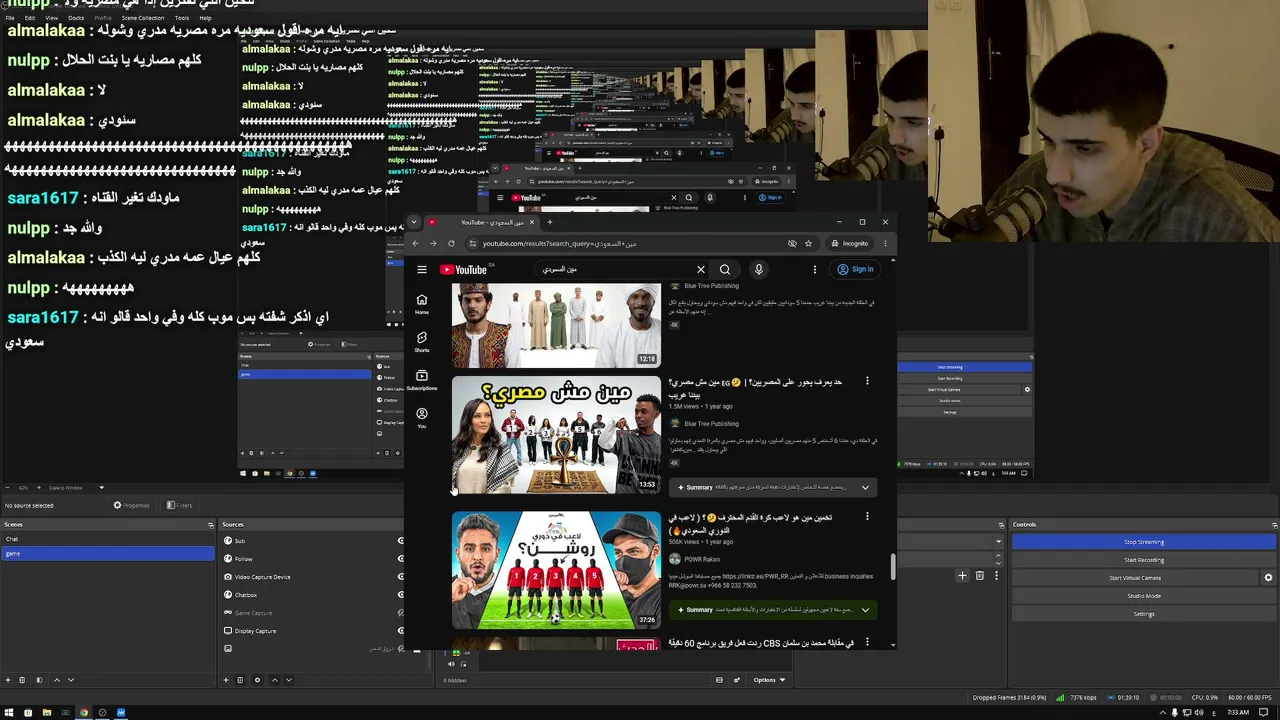Open the Options dropdown below the mixer

768,680
